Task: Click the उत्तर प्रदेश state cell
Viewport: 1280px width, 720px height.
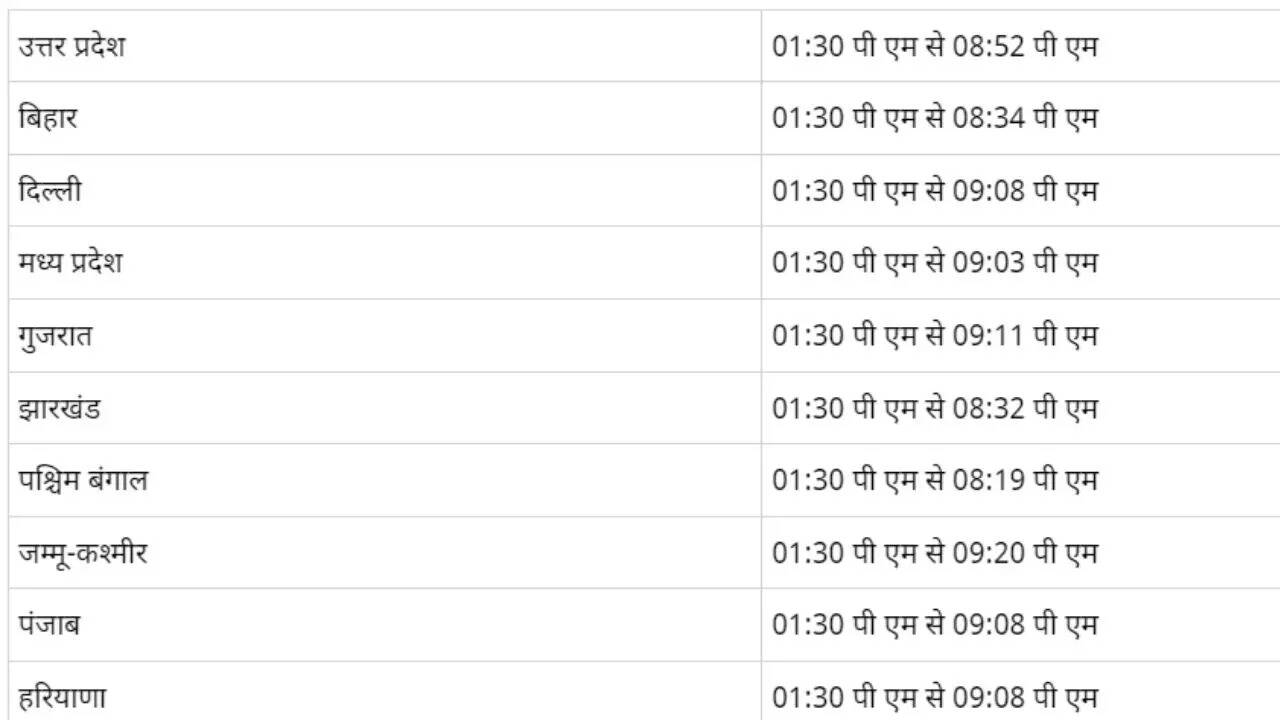Action: point(72,46)
